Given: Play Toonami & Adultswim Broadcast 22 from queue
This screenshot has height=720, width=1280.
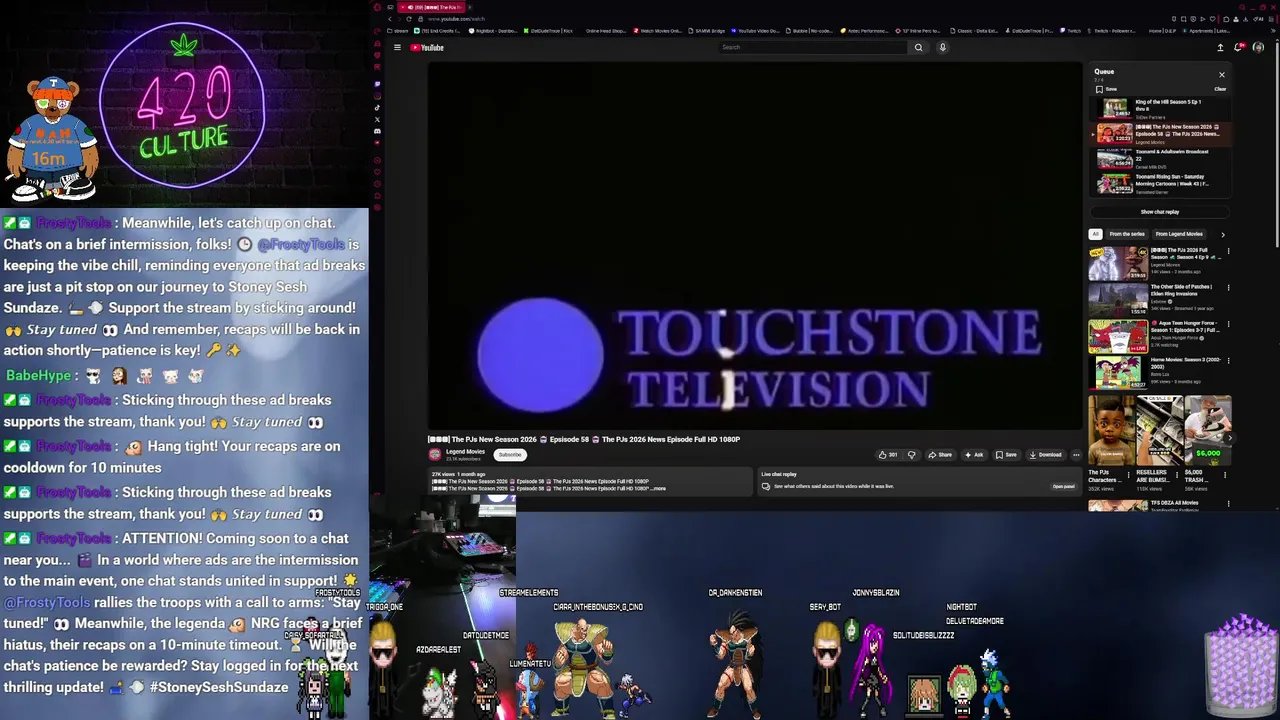Looking at the screenshot, I should tap(1160, 158).
